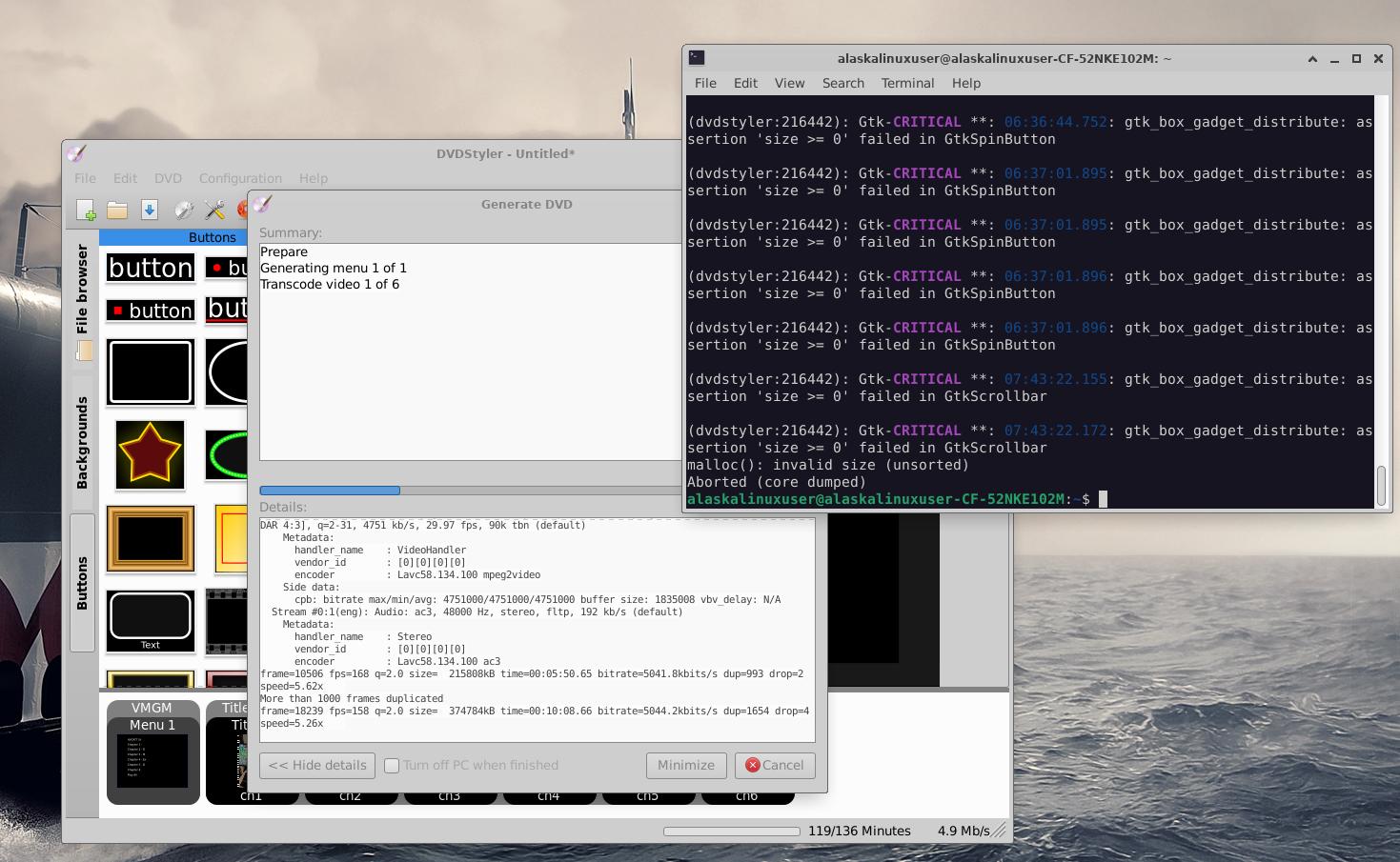
Task: Switch to the Backgrounds side tab
Action: tap(83, 443)
